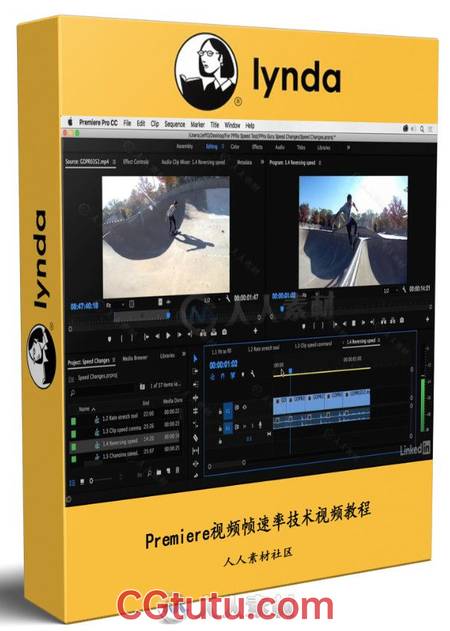Toggle the A1 audio track target
This screenshot has width=450, height=631.
point(228,429)
